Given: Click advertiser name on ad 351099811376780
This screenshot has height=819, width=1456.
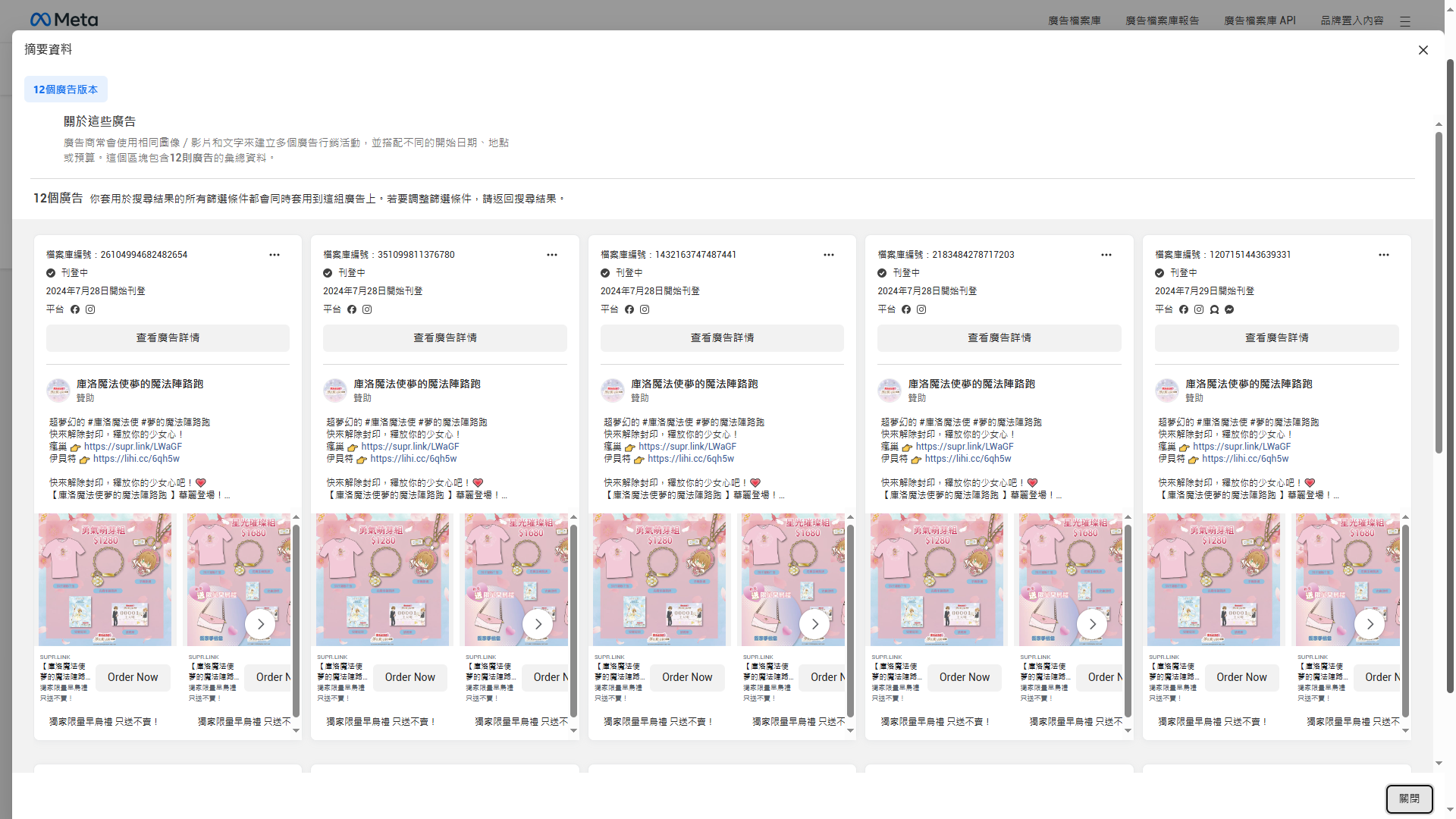Looking at the screenshot, I should click(417, 384).
